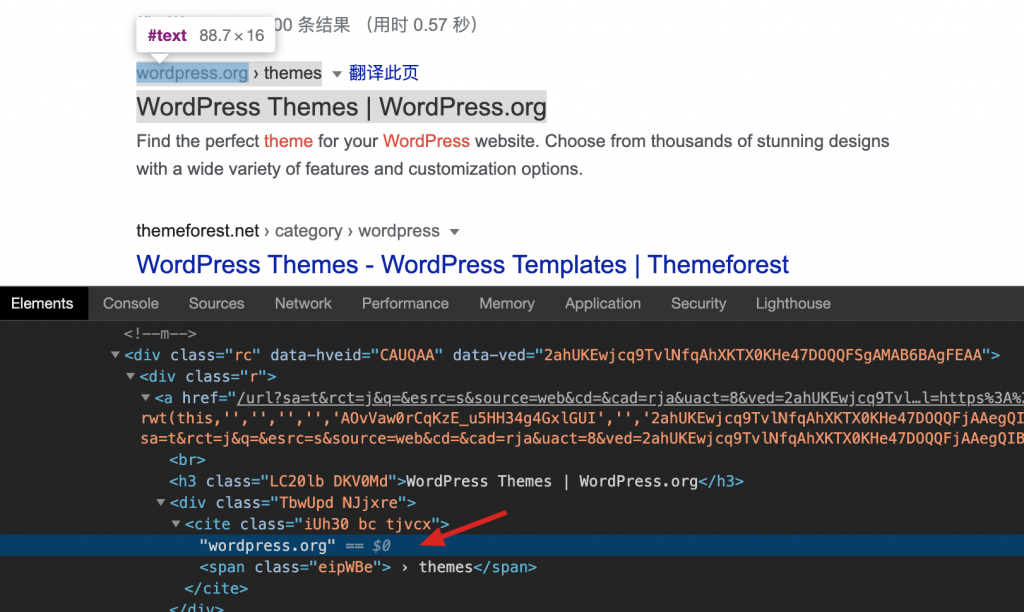The image size is (1024, 612).
Task: Switch to the Sources tab
Action: [x=216, y=303]
